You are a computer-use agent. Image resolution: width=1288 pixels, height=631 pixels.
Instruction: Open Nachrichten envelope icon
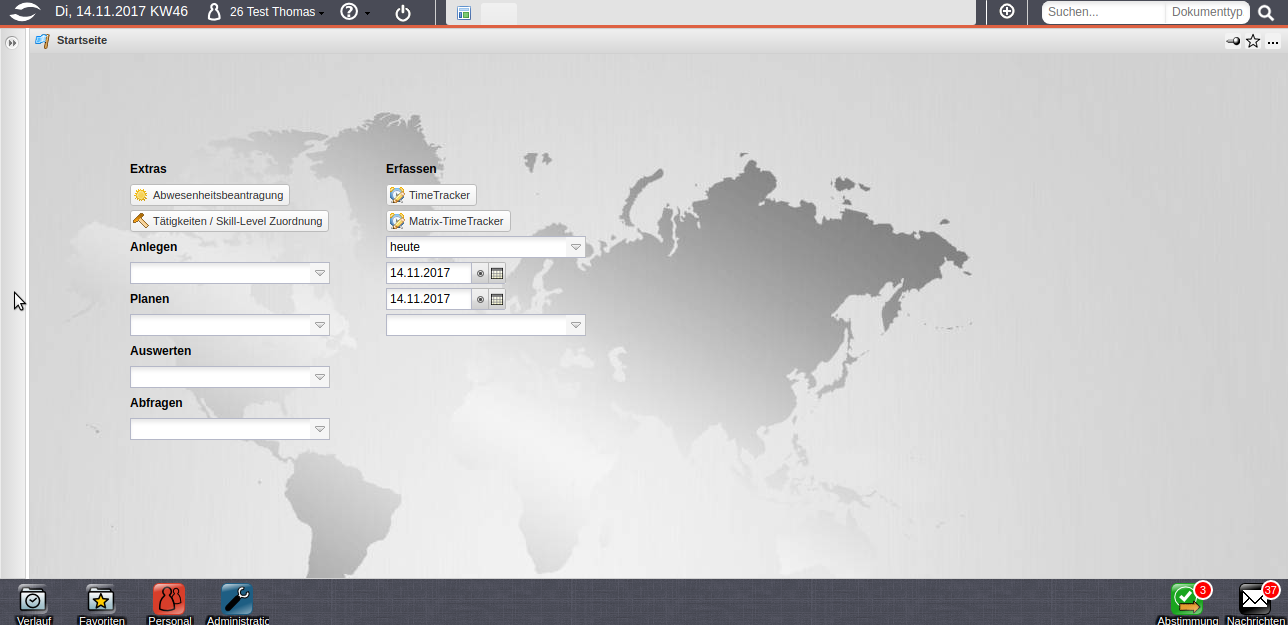pyautogui.click(x=1255, y=600)
